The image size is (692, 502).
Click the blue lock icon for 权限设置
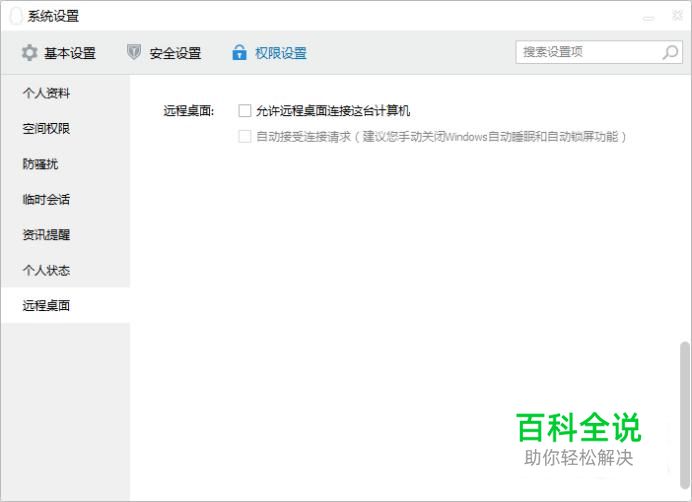pos(239,53)
